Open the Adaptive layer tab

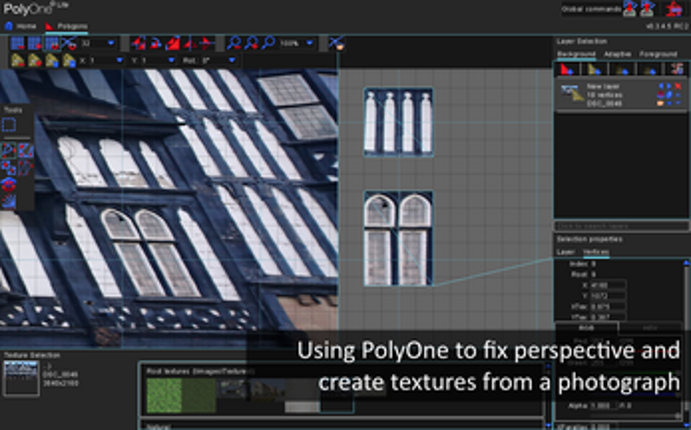617,54
